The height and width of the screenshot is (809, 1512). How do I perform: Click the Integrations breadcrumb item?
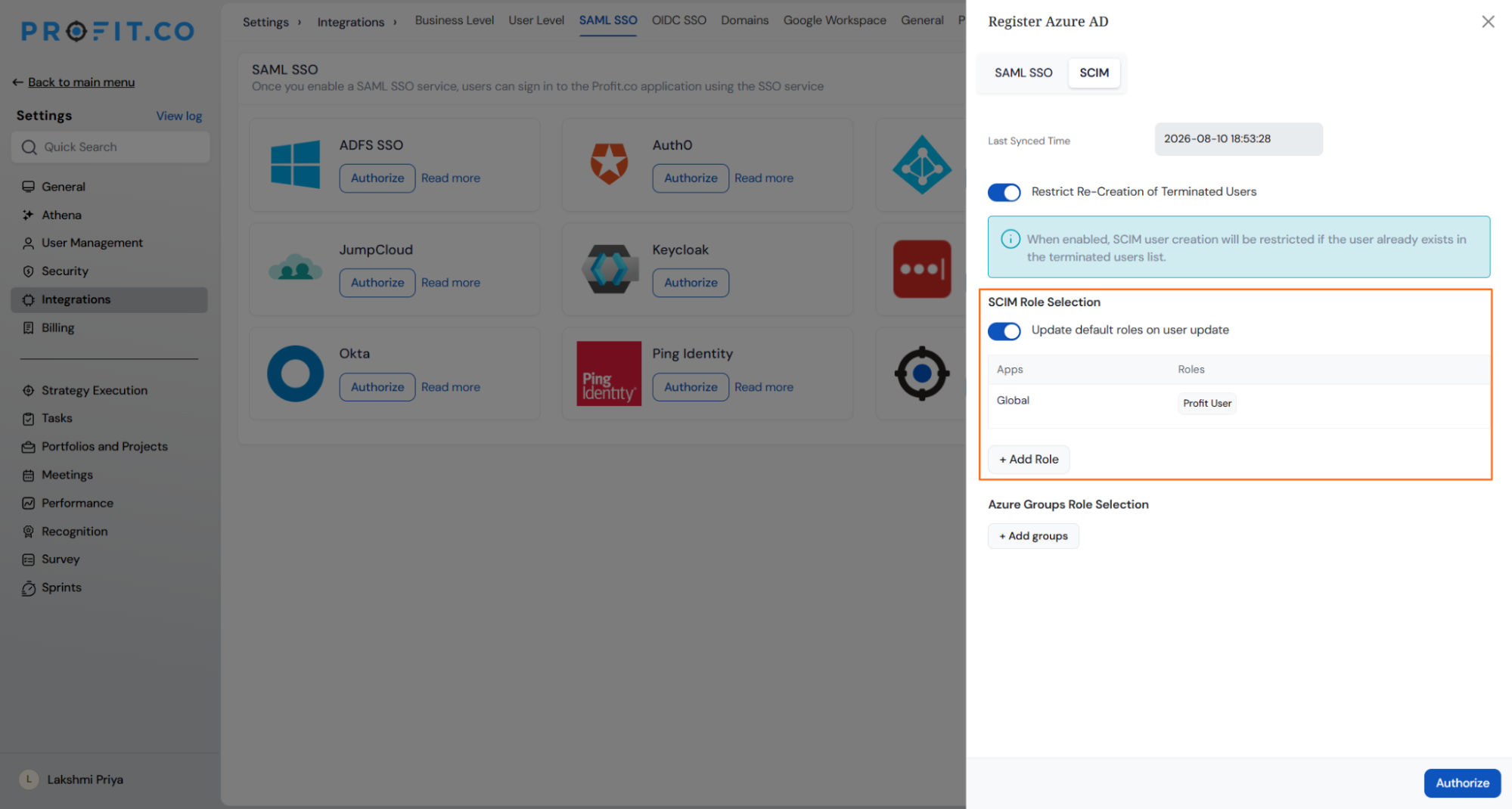click(350, 22)
